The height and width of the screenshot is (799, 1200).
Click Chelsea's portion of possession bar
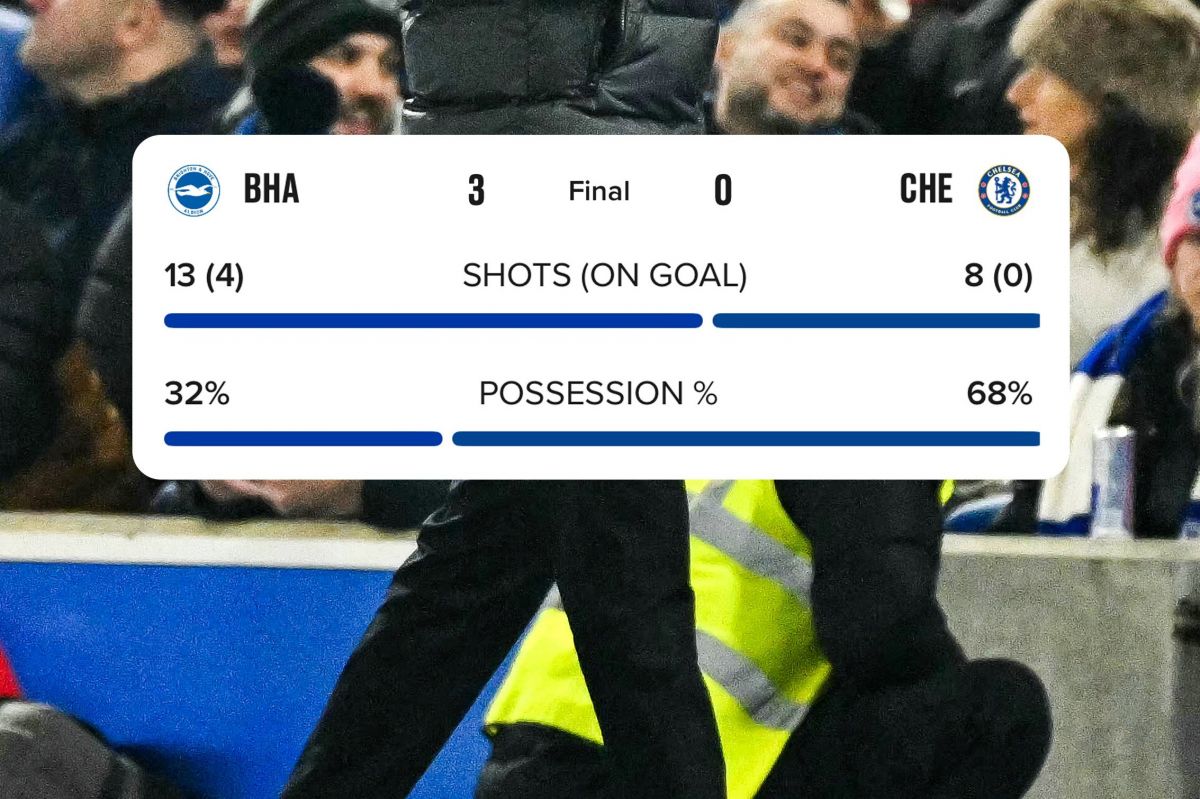(746, 438)
